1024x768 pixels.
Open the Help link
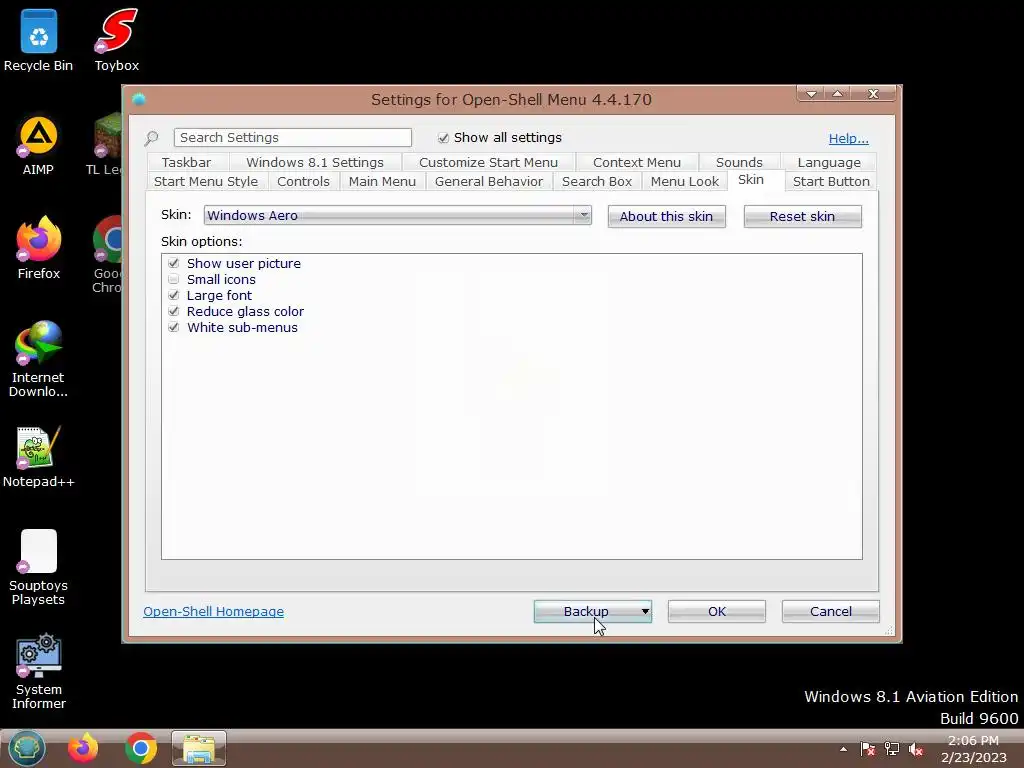point(848,138)
